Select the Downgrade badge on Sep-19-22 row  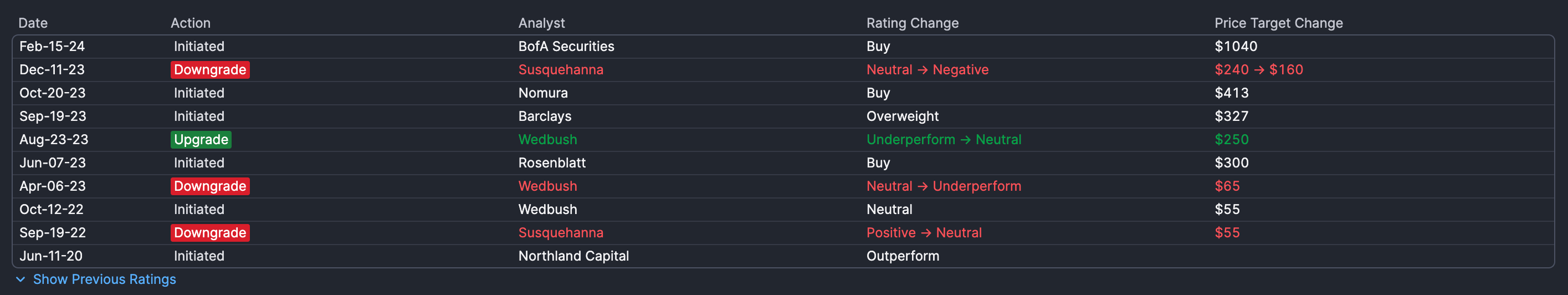(x=210, y=233)
